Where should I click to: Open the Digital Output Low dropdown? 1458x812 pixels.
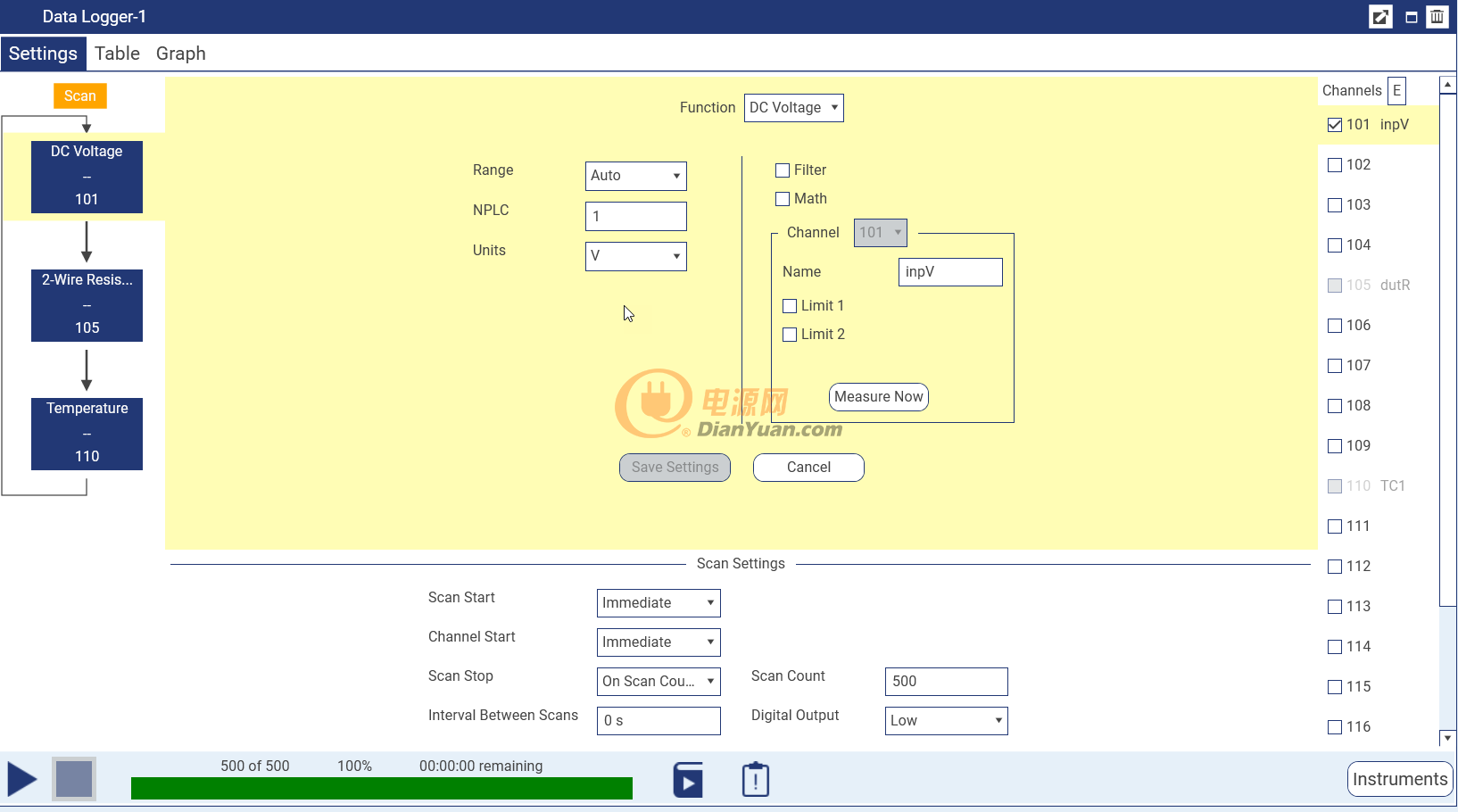pyautogui.click(x=946, y=720)
